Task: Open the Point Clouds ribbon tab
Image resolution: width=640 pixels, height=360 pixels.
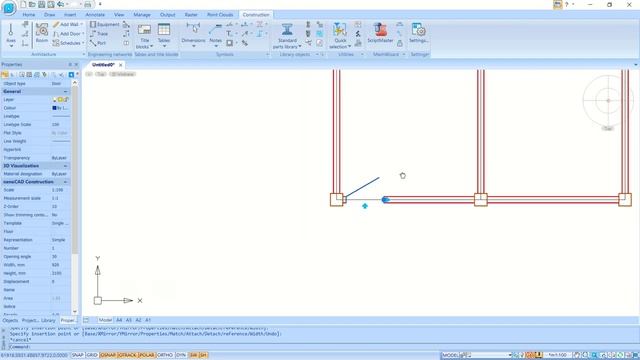Action: [220, 15]
